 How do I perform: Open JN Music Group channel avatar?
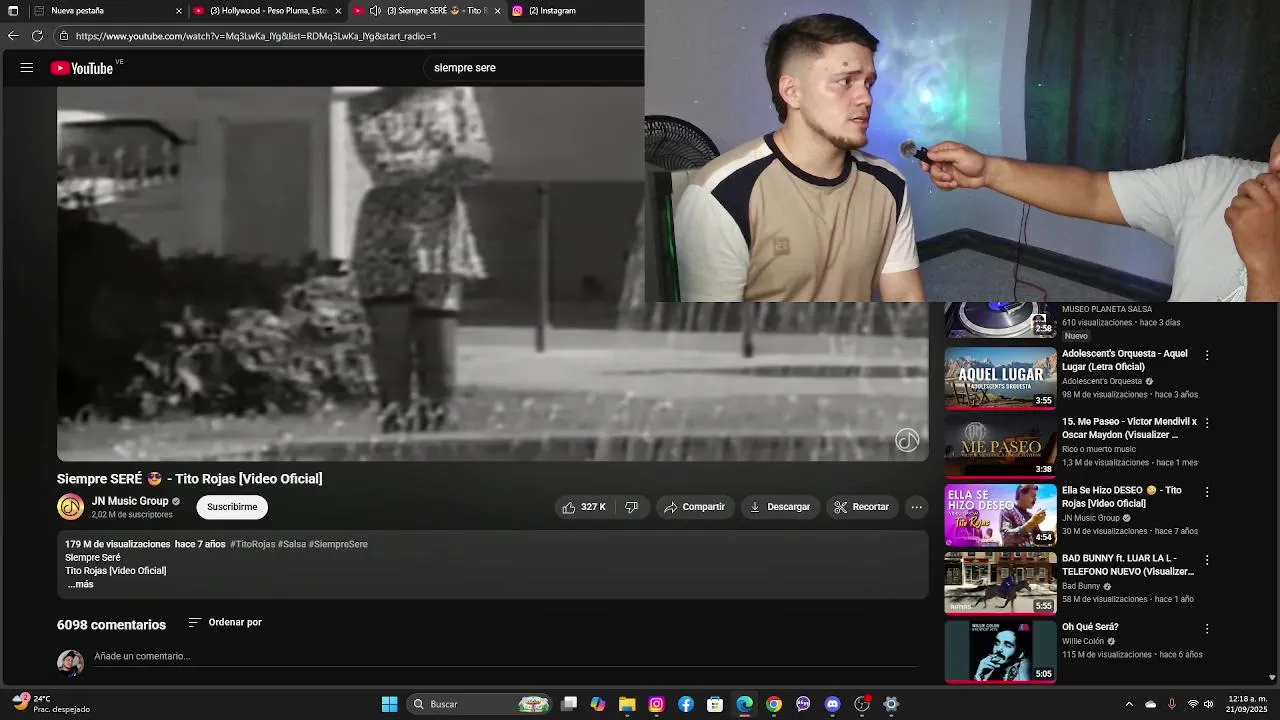click(70, 507)
